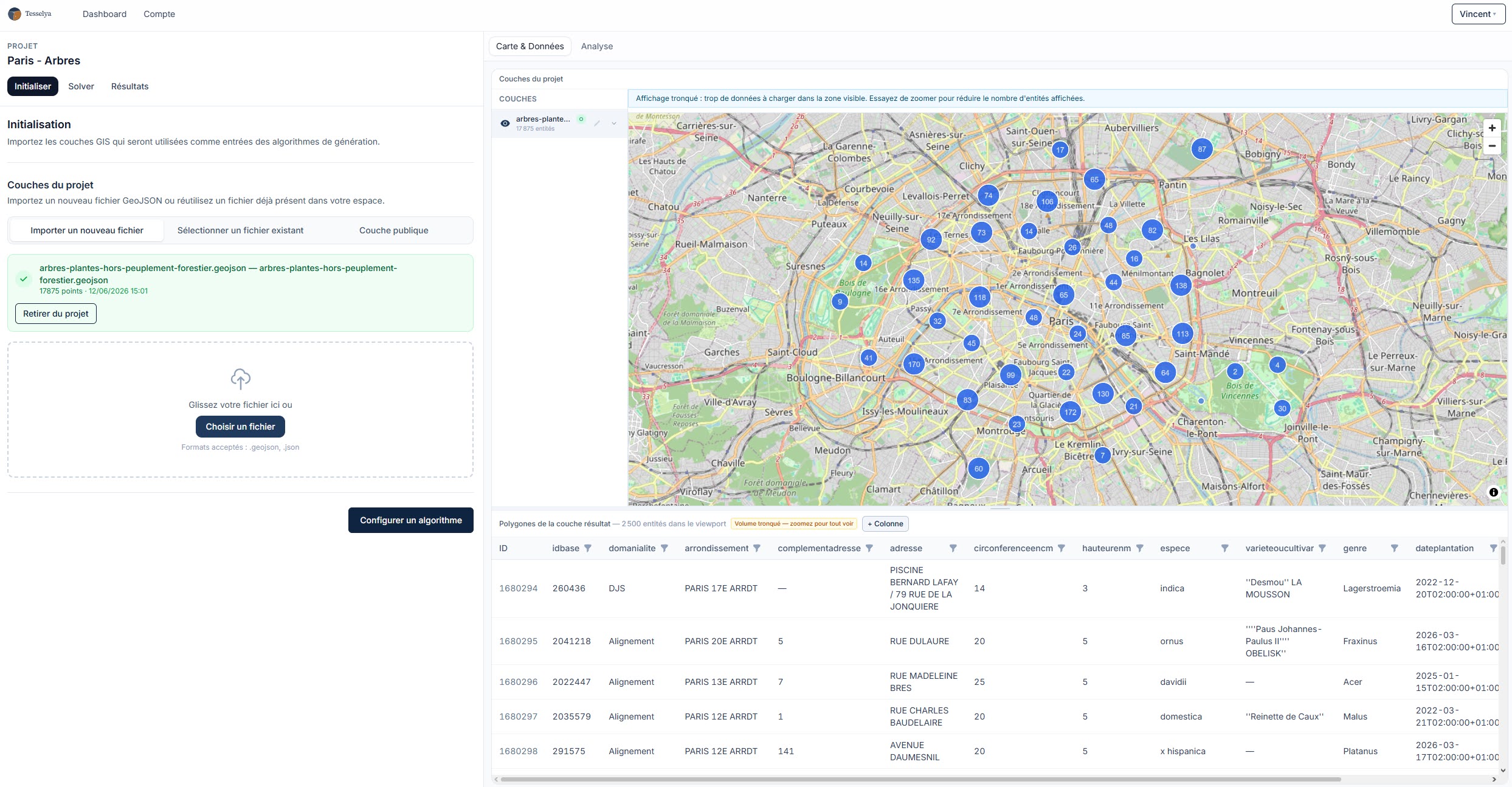Click the pencil edit icon on the layer
This screenshot has width=1512, height=787.
coord(597,123)
